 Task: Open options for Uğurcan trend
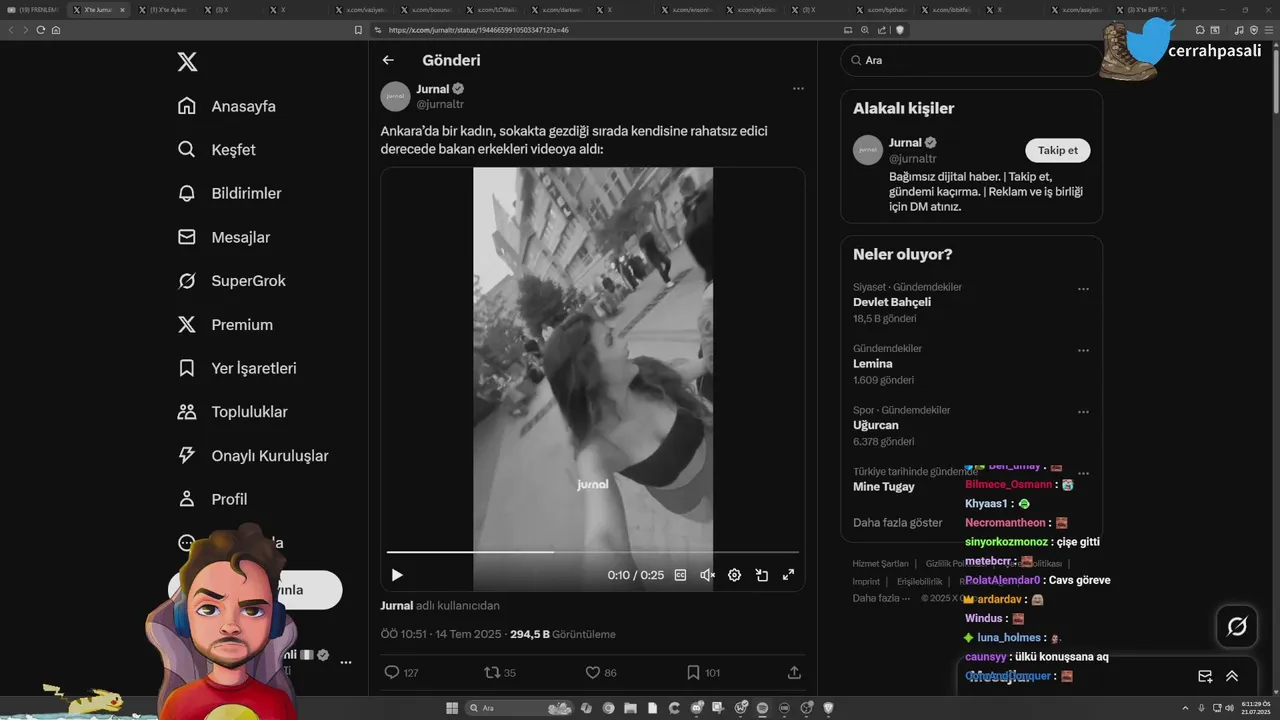[1083, 412]
